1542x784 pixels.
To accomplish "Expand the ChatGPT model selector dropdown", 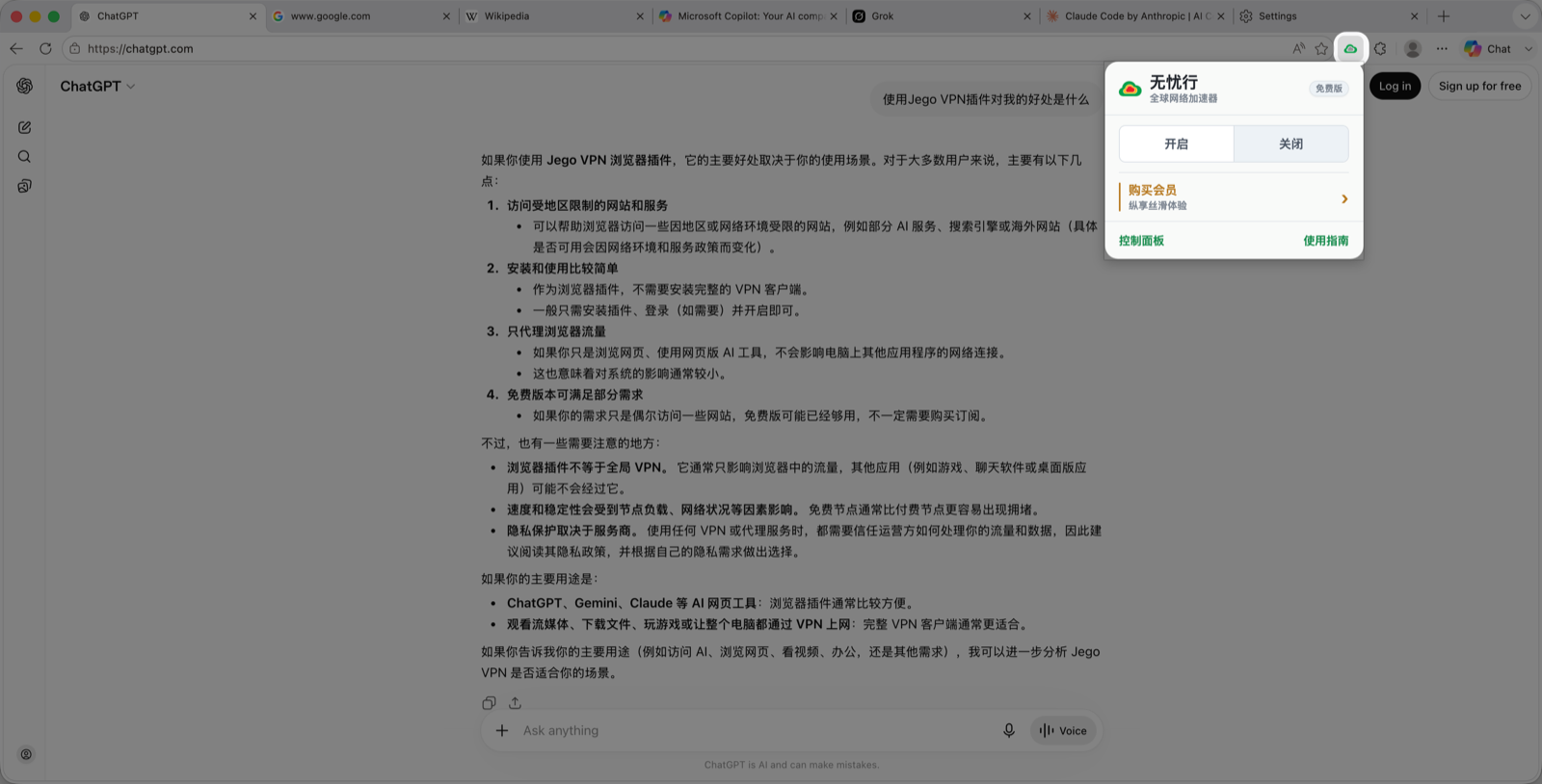I will tap(97, 86).
